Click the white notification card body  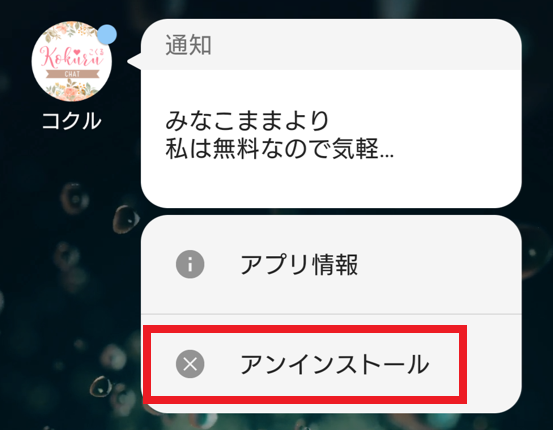331,139
